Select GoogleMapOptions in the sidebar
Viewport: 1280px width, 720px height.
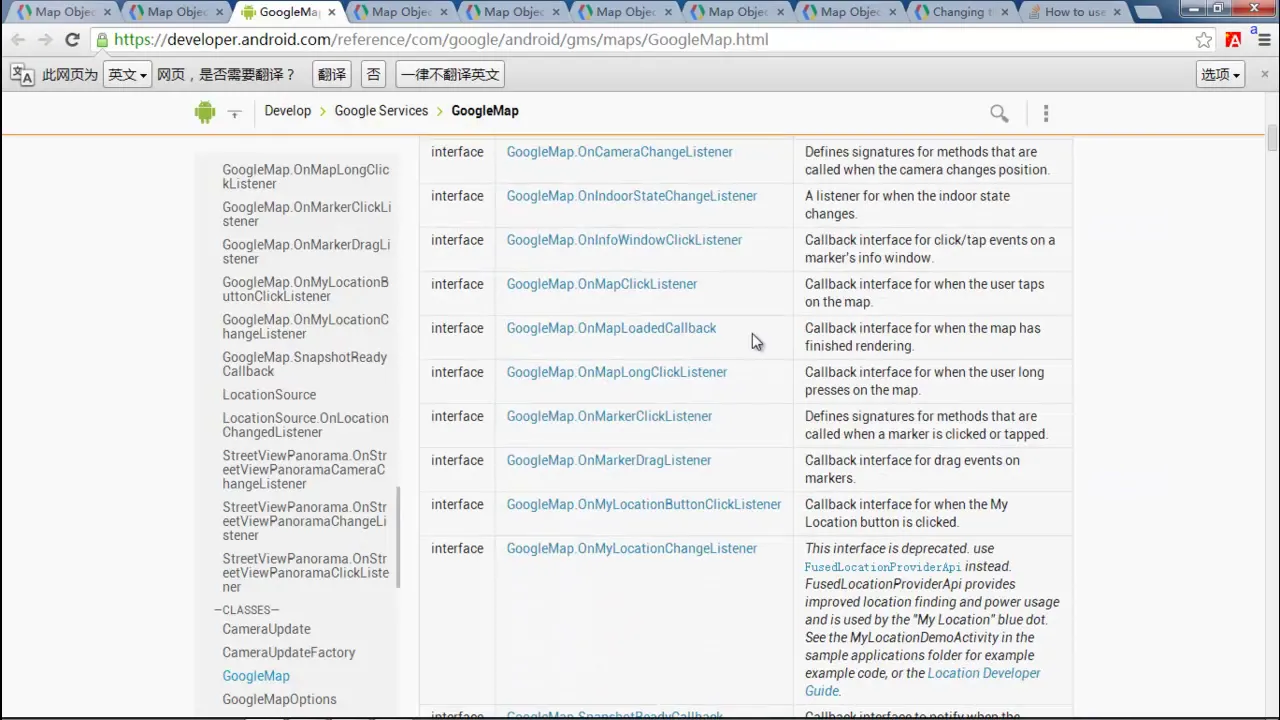[279, 699]
